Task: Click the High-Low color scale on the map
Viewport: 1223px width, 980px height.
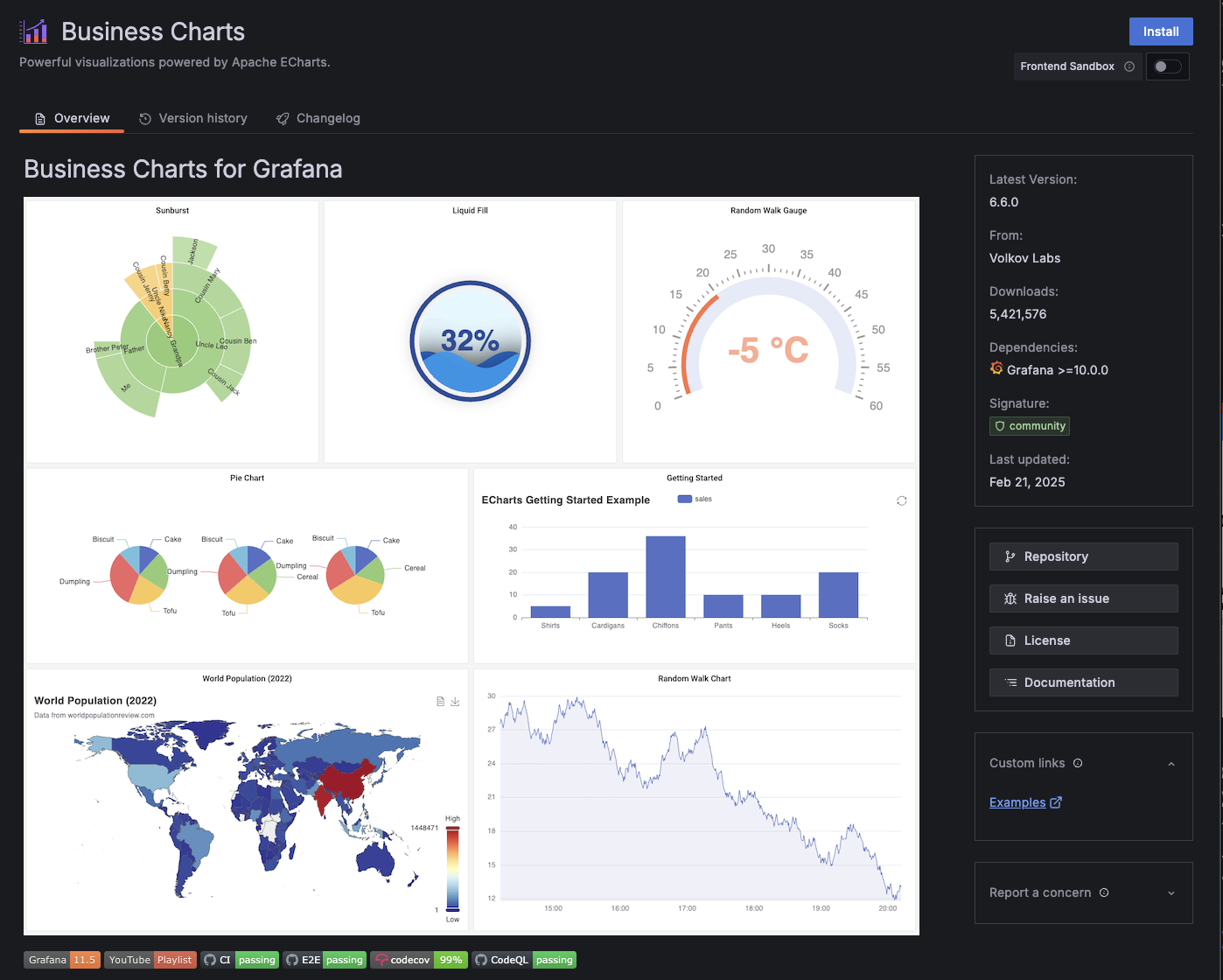Action: coord(452,868)
